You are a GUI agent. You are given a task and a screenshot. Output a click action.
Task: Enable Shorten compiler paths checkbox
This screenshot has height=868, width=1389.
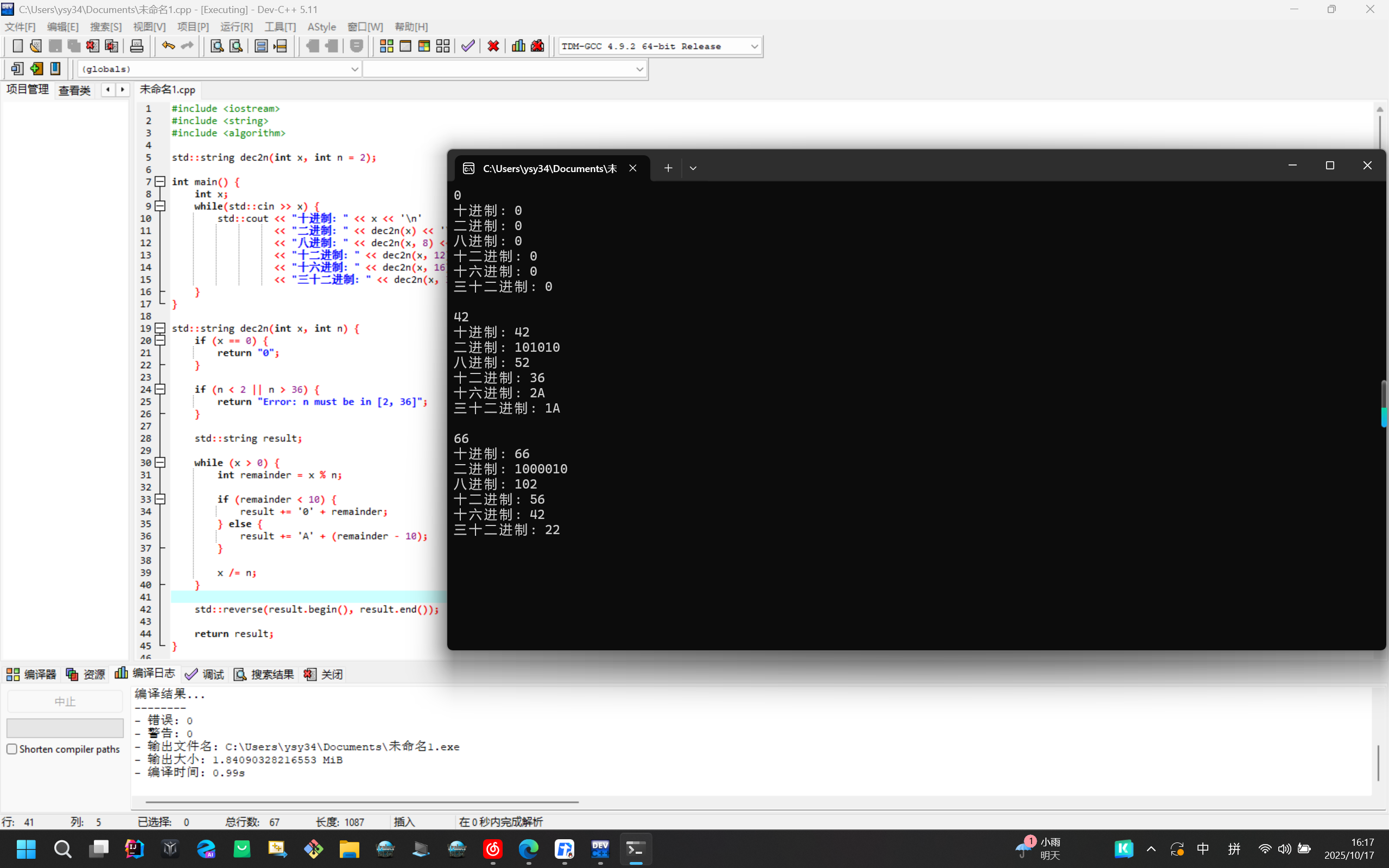pyautogui.click(x=12, y=749)
